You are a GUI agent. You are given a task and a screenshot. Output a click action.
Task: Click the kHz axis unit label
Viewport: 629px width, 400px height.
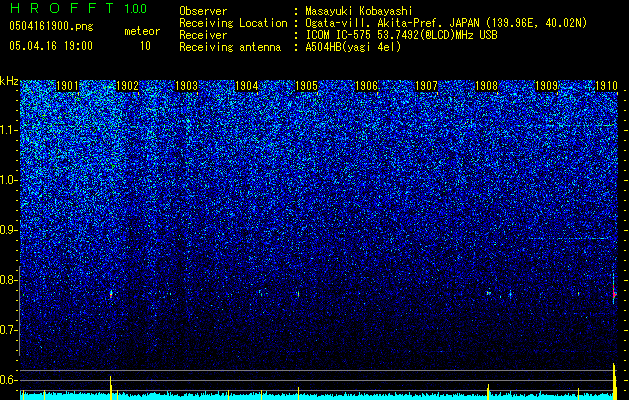(9, 81)
